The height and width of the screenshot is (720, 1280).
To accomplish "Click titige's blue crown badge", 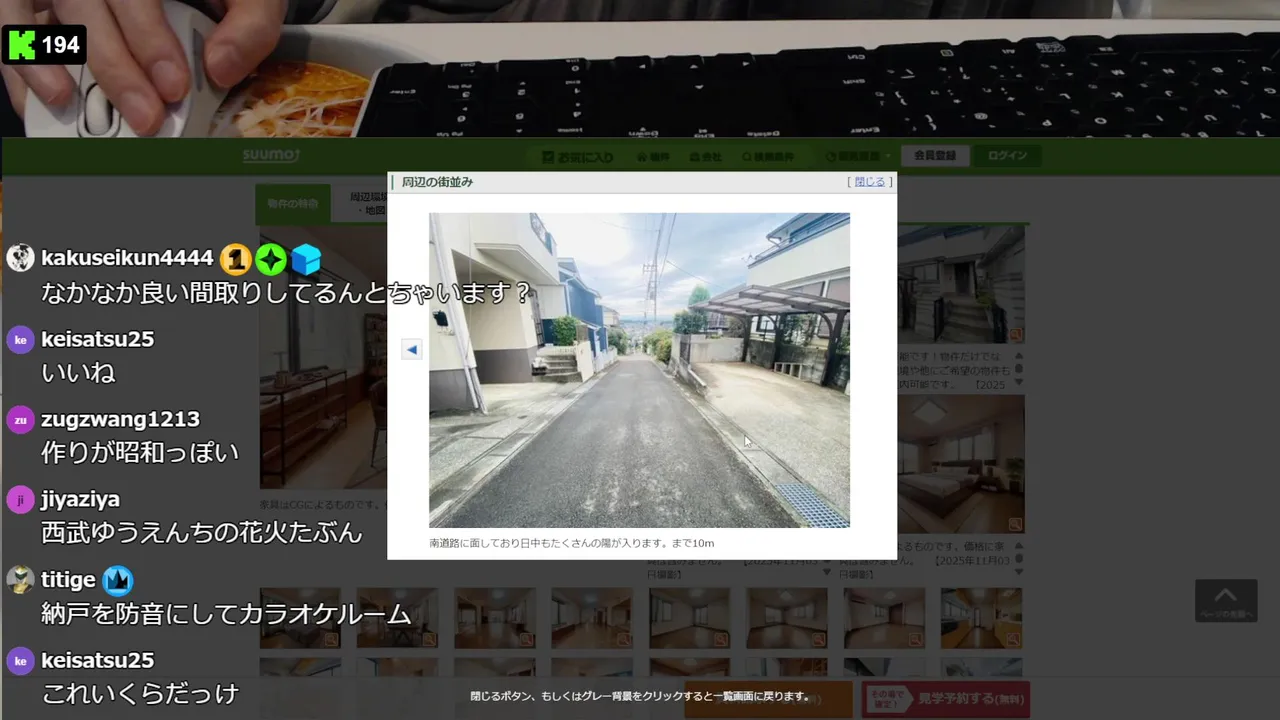I will [x=118, y=580].
